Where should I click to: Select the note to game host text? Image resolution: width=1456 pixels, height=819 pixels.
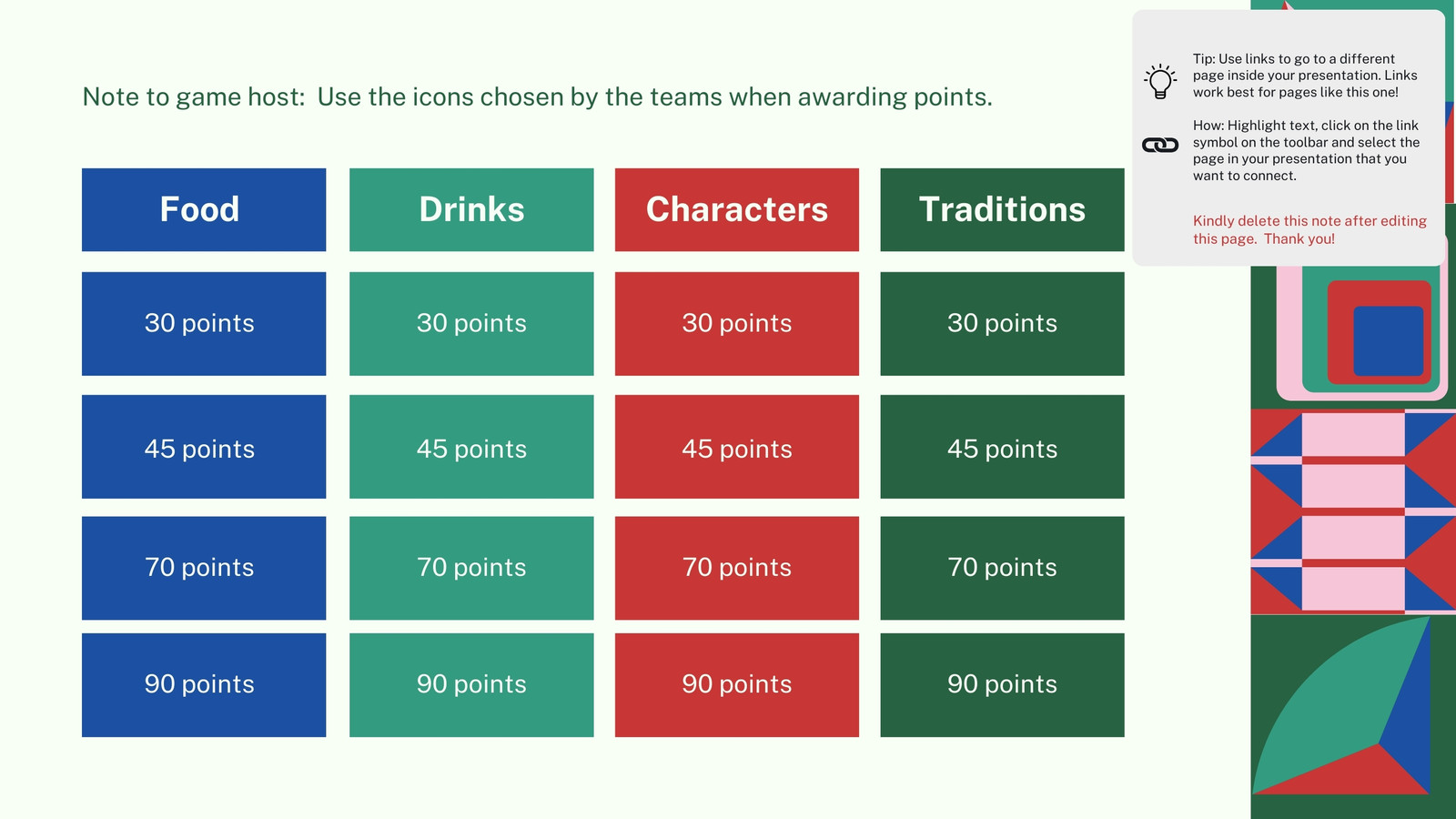tap(537, 96)
